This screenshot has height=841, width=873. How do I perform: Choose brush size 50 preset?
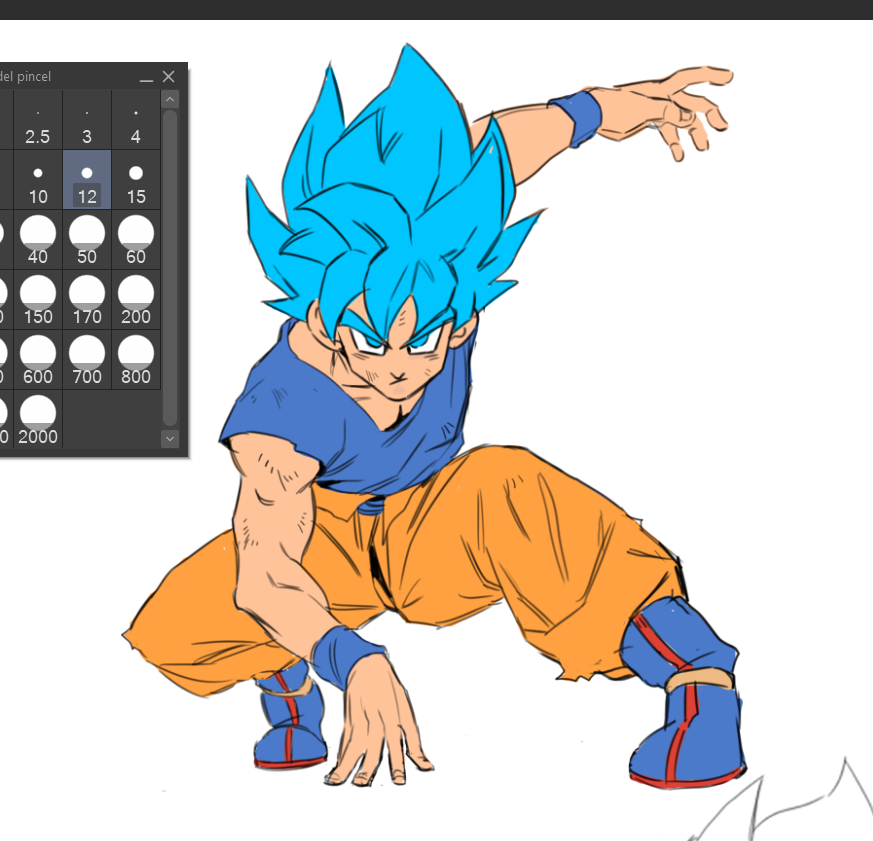click(87, 240)
